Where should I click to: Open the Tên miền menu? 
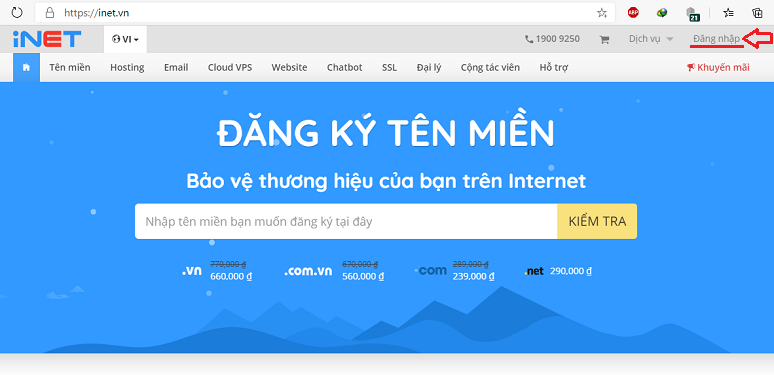pyautogui.click(x=70, y=68)
